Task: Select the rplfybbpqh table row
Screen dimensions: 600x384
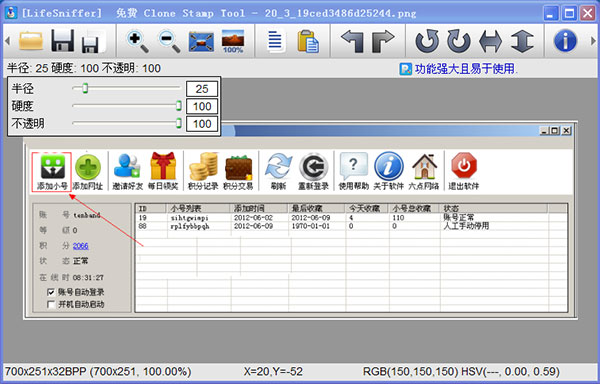Action: coord(351,226)
